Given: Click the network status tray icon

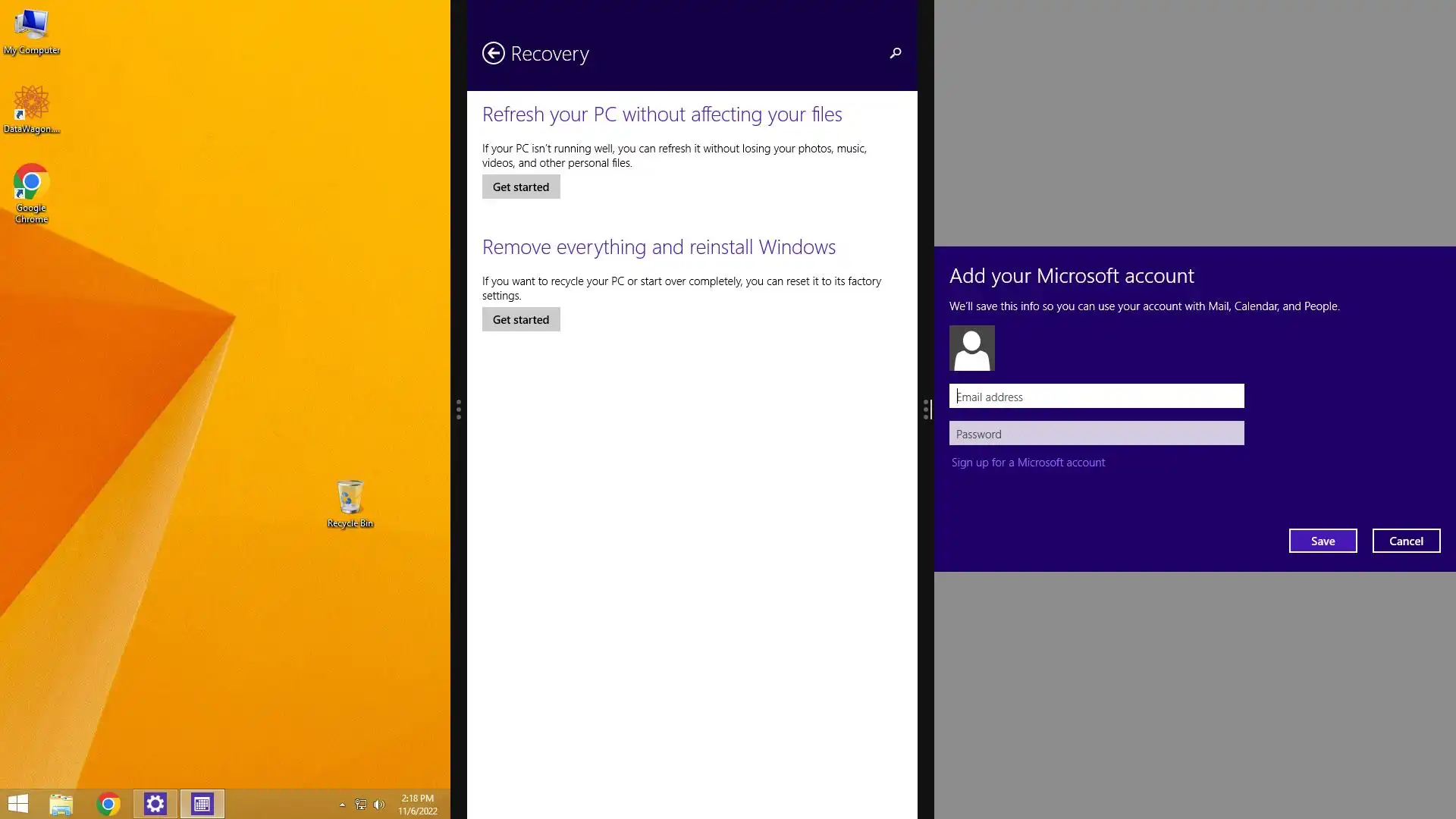Looking at the screenshot, I should (x=361, y=805).
